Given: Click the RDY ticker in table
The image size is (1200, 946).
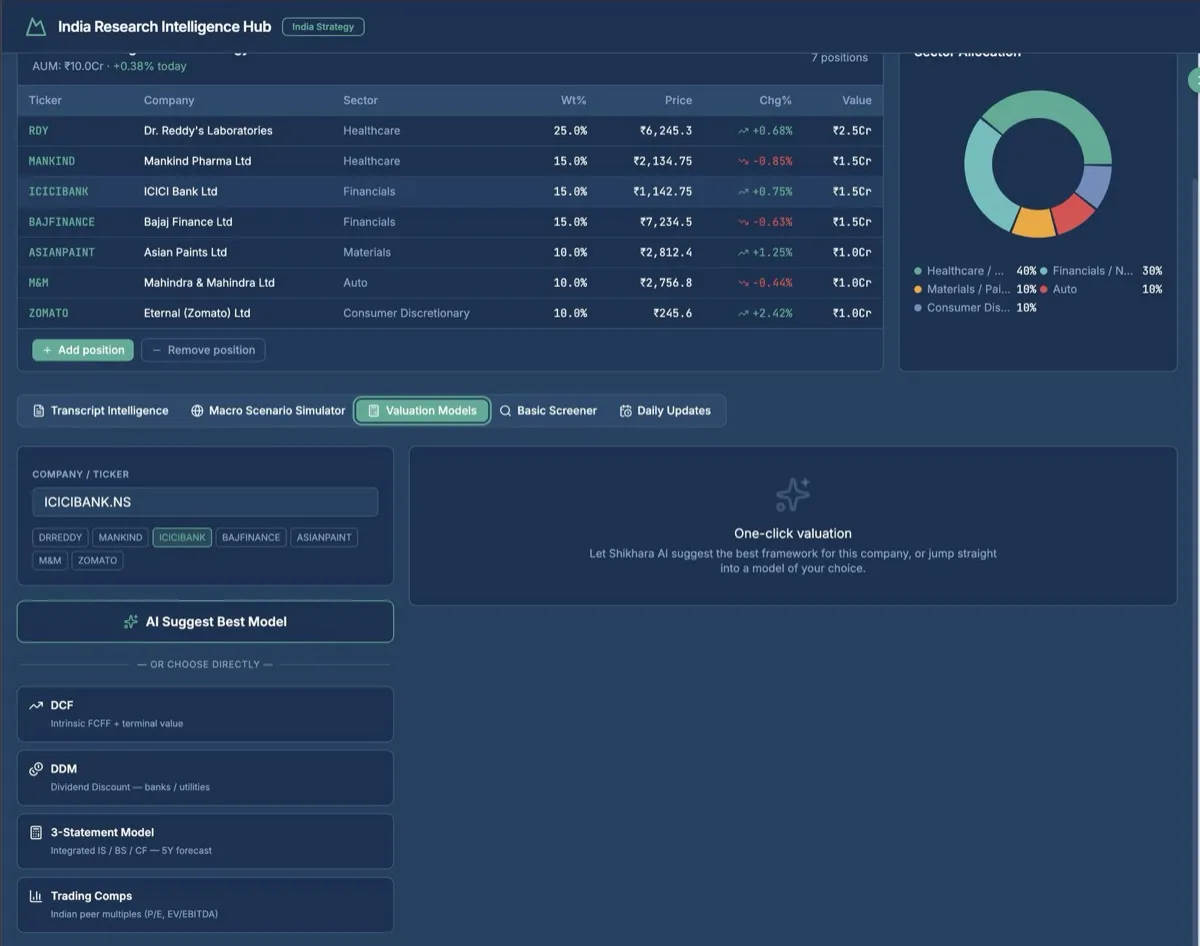Looking at the screenshot, I should pos(38,131).
